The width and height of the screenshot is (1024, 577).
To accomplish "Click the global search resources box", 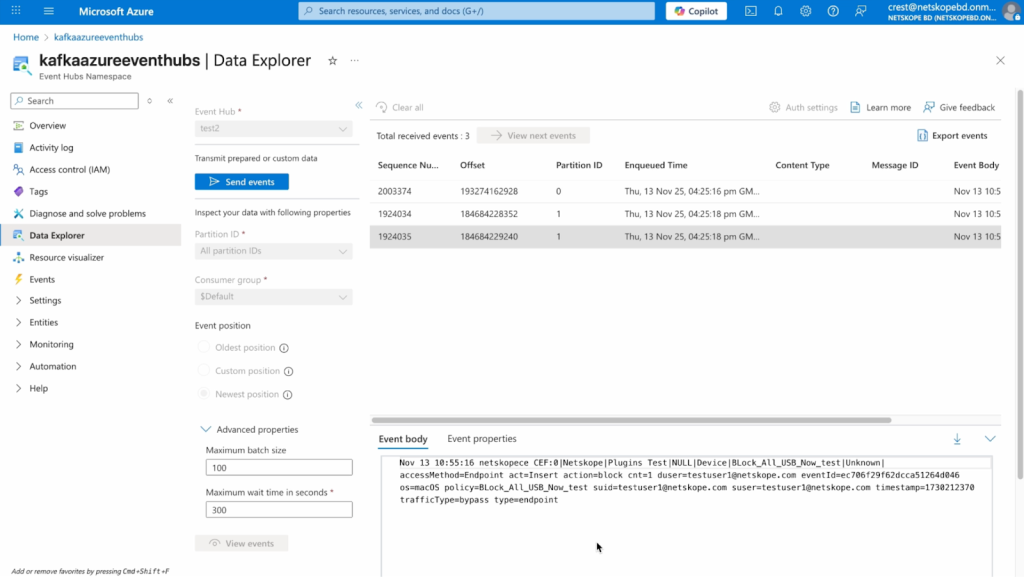I will point(477,11).
